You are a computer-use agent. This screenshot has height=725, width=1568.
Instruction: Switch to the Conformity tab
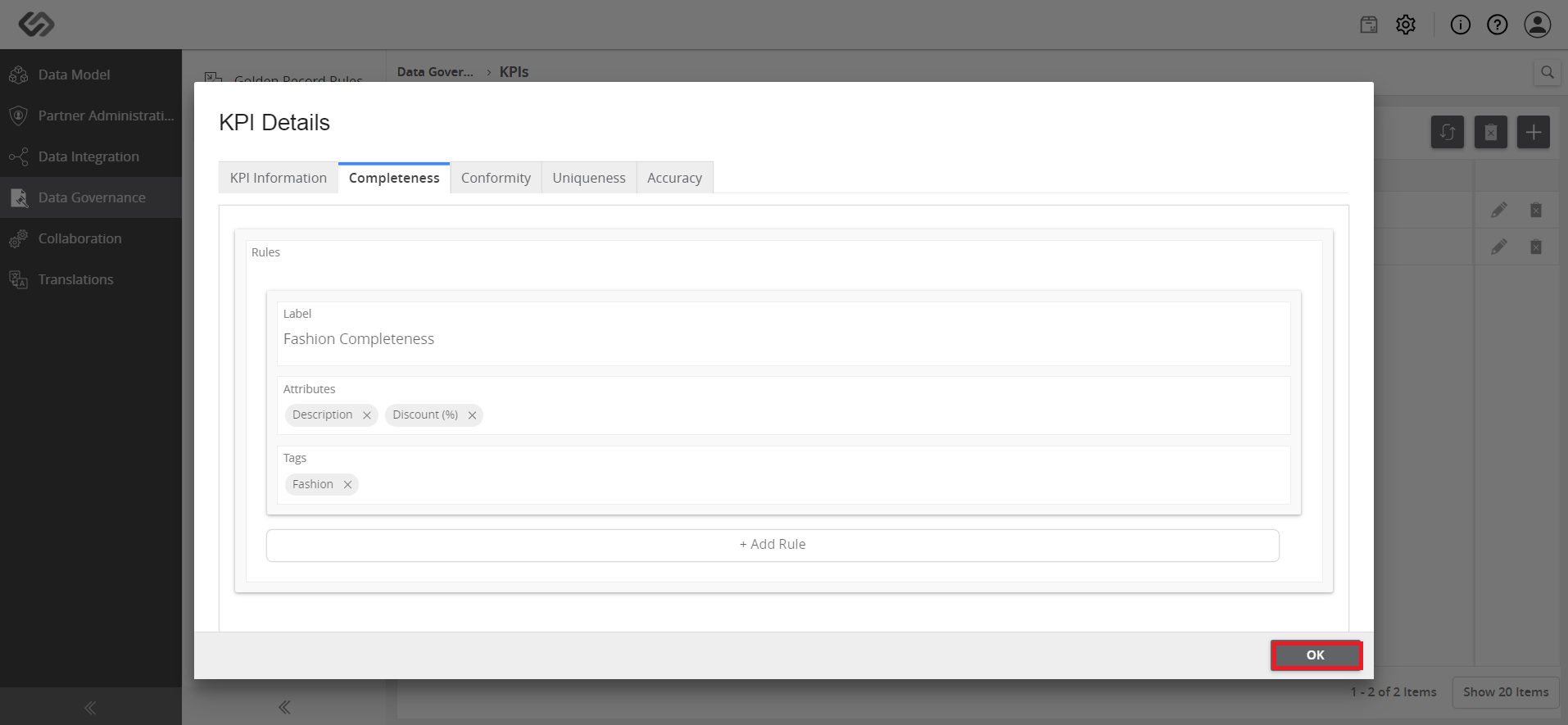496,178
